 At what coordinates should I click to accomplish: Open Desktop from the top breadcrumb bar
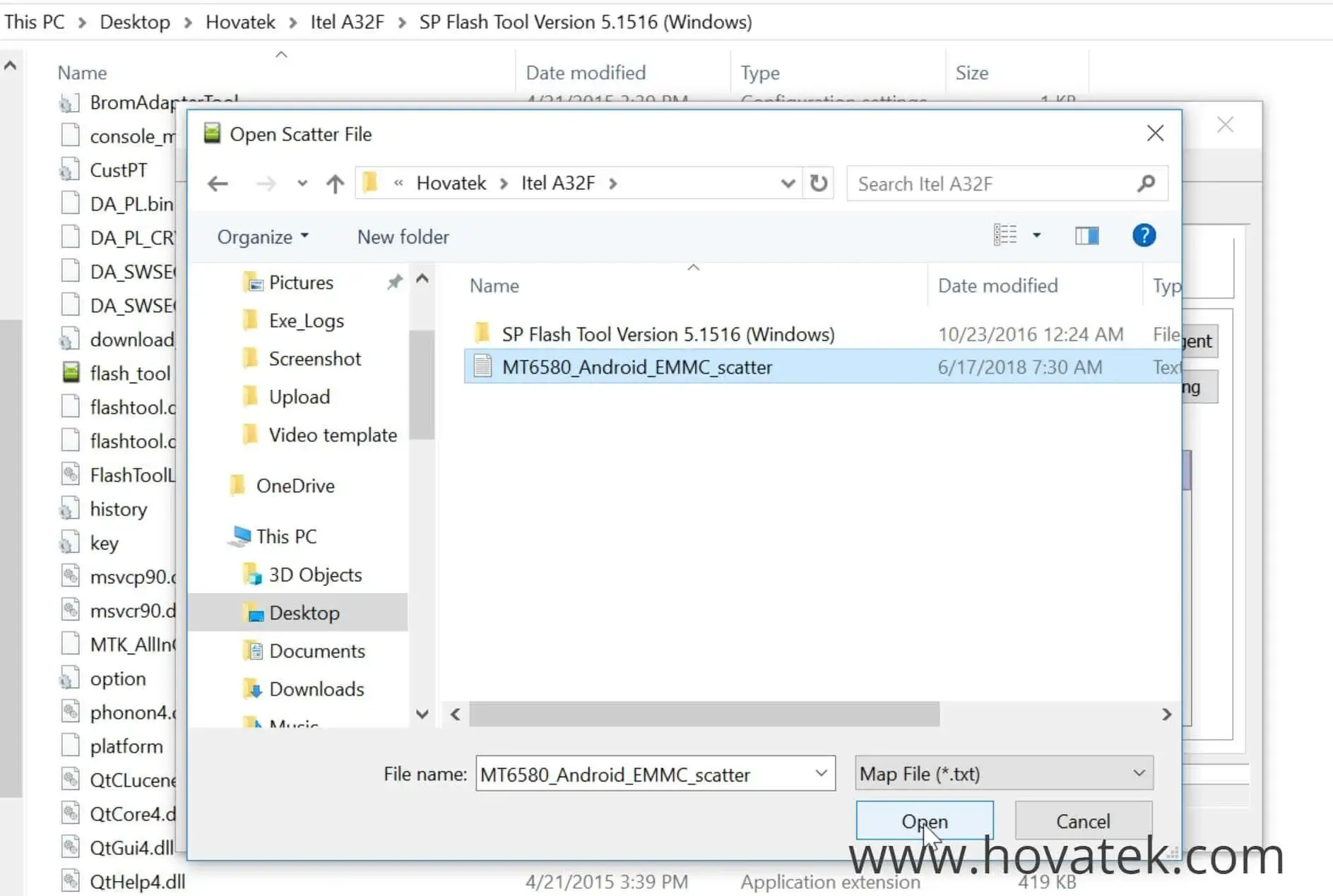[135, 21]
